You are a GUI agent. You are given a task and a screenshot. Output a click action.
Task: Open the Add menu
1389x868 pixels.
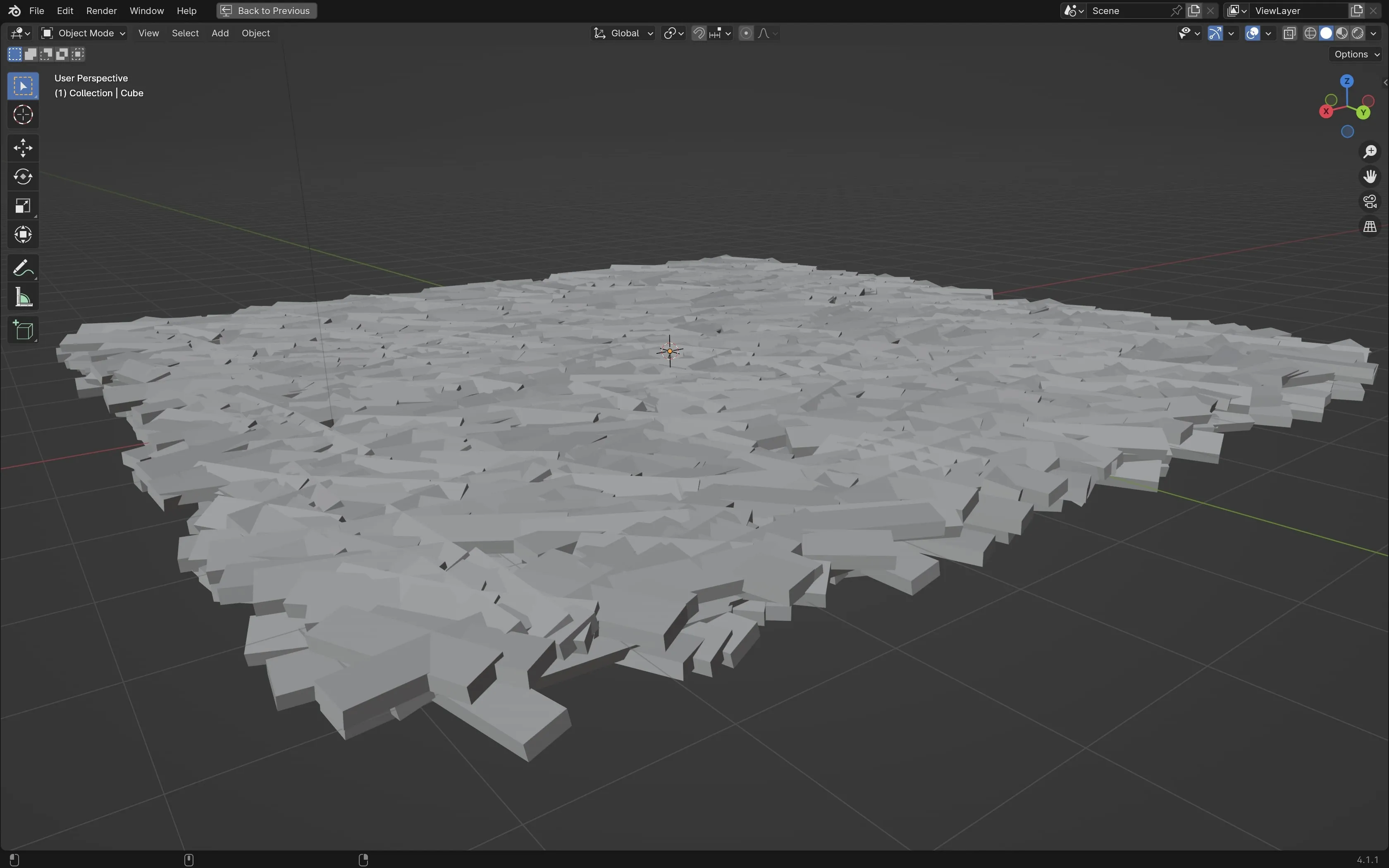tap(220, 33)
